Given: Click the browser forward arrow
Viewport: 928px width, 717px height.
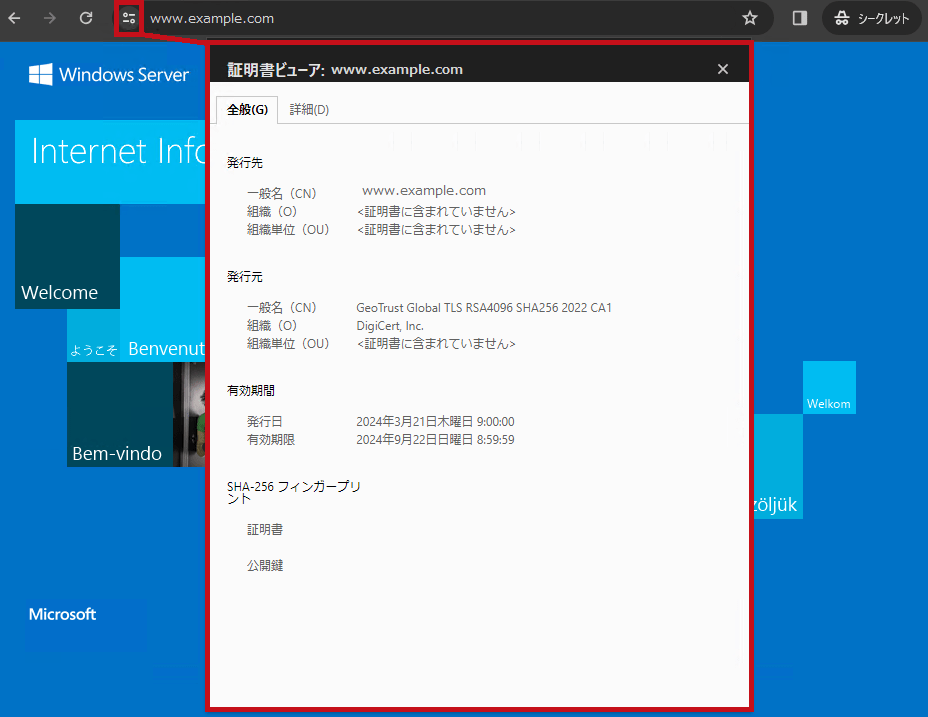Looking at the screenshot, I should point(50,18).
